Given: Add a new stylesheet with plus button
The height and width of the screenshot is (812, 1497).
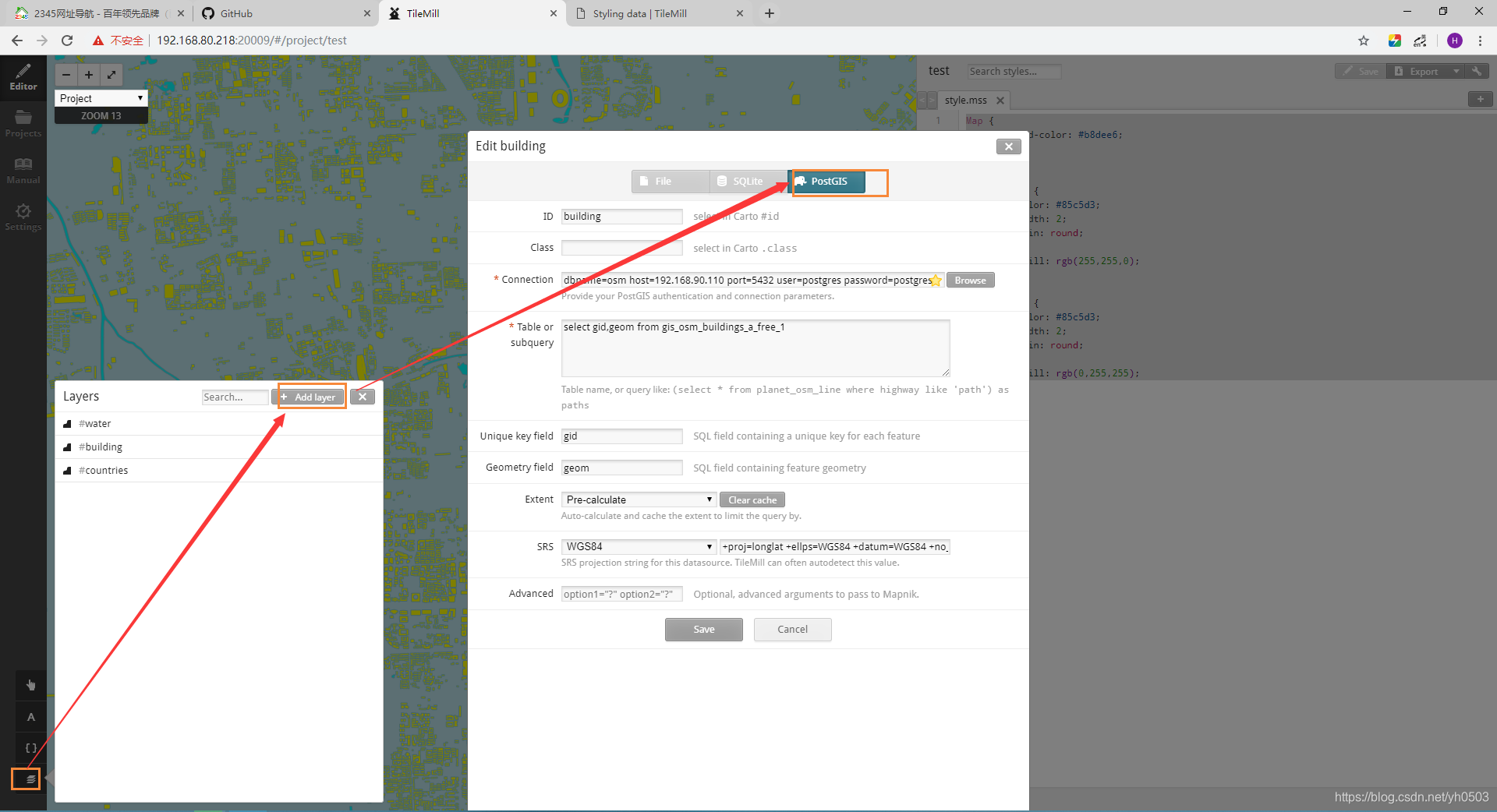Looking at the screenshot, I should (1480, 99).
